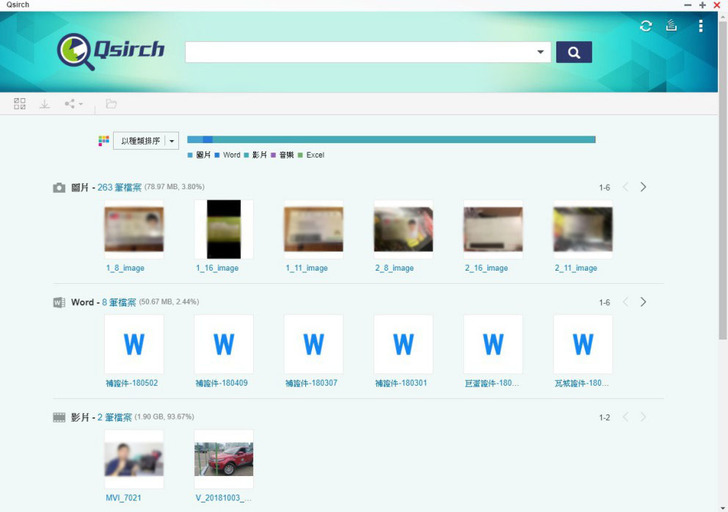
Task: Click the 圖片 segment of distribution bar
Action: point(195,139)
